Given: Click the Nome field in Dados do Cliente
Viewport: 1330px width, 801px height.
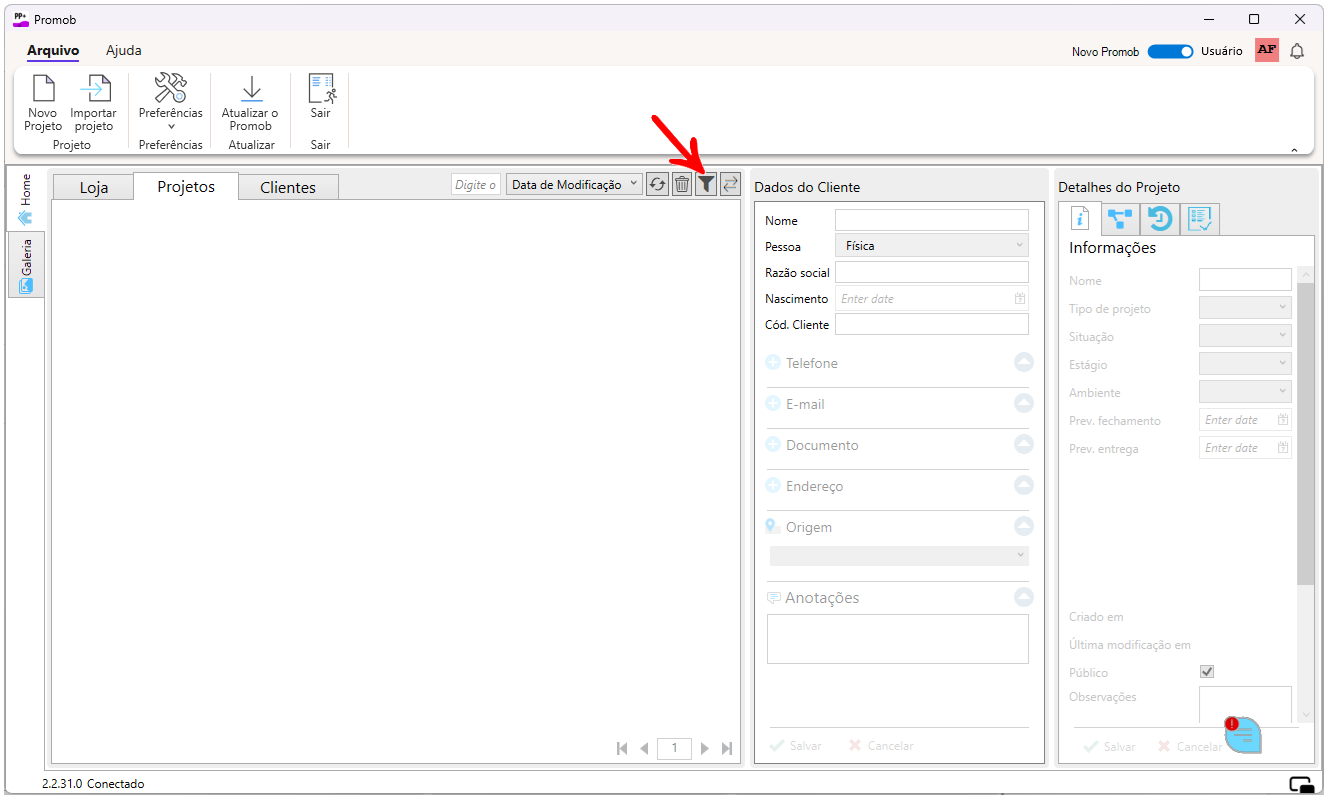Looking at the screenshot, I should 931,220.
